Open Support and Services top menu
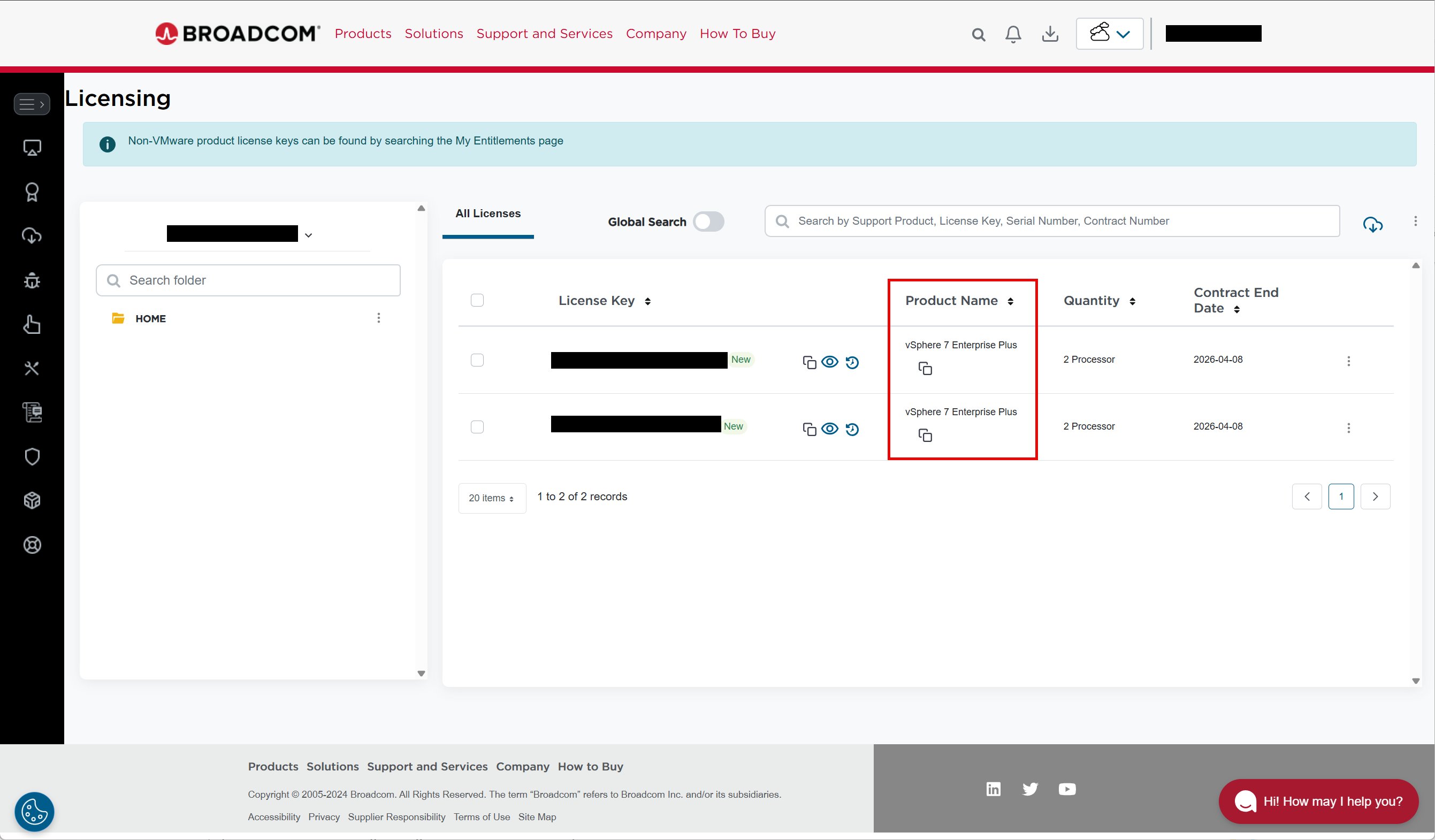 [544, 34]
